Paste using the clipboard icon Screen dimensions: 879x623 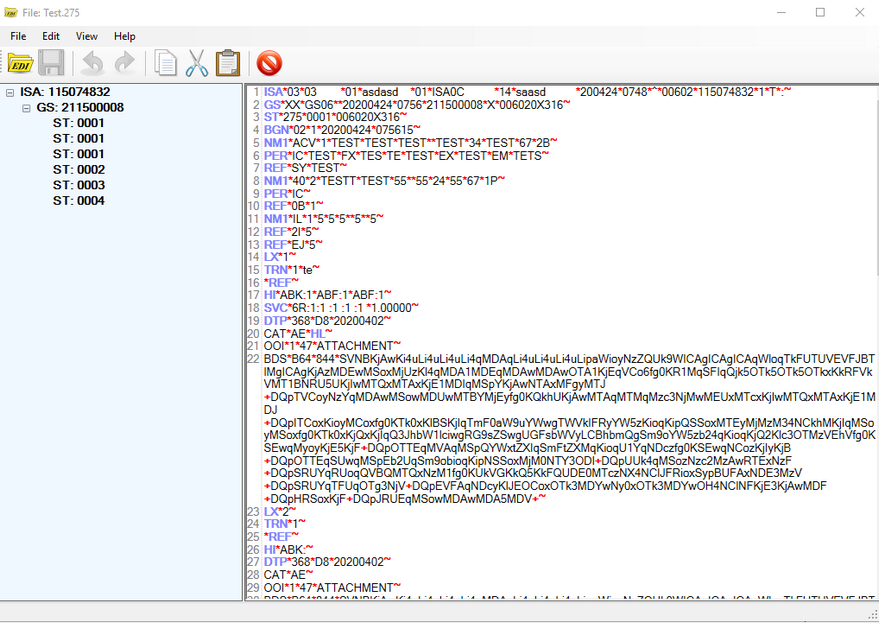tap(227, 62)
